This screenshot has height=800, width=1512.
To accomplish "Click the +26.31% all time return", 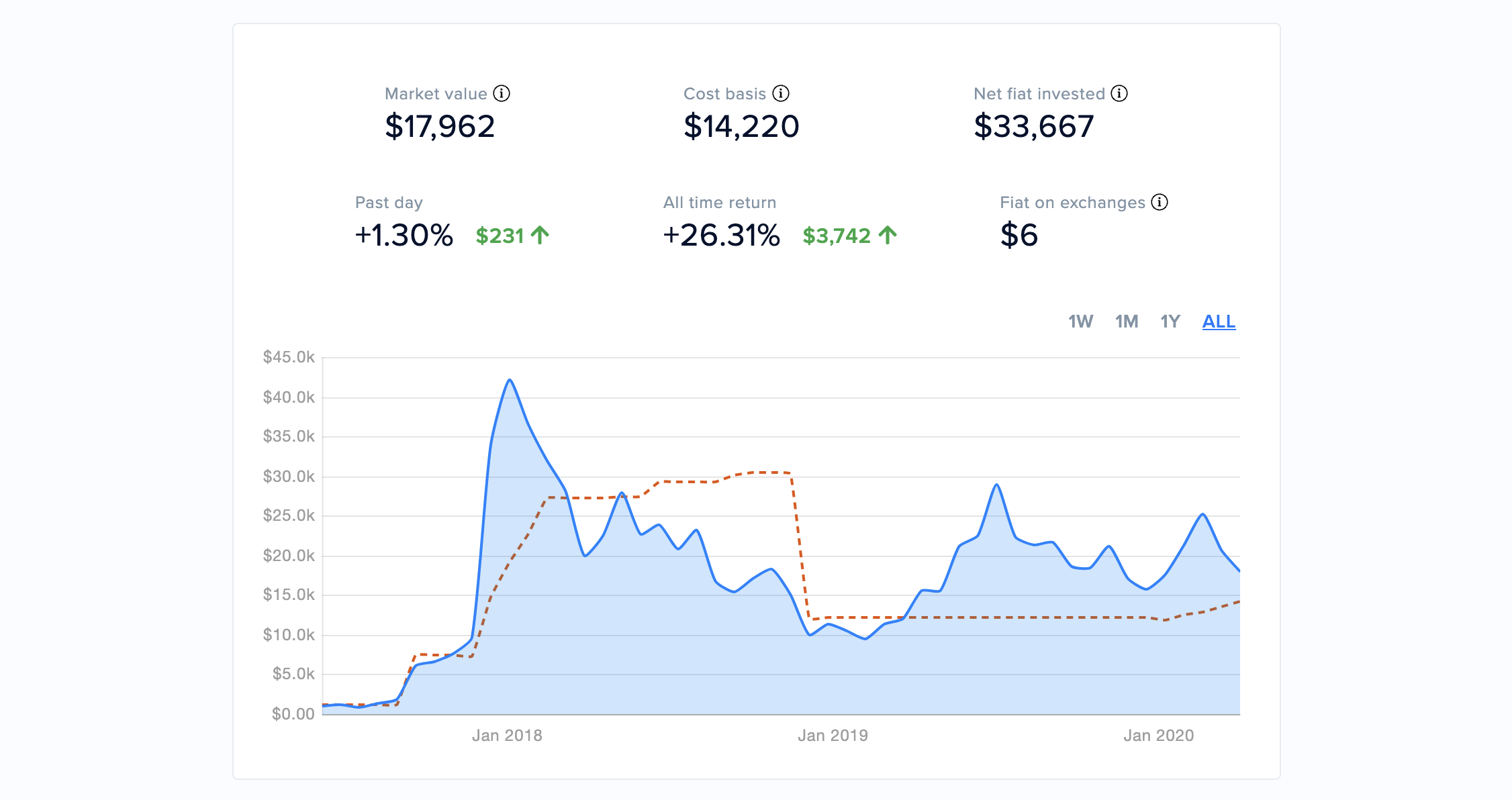I will click(721, 236).
